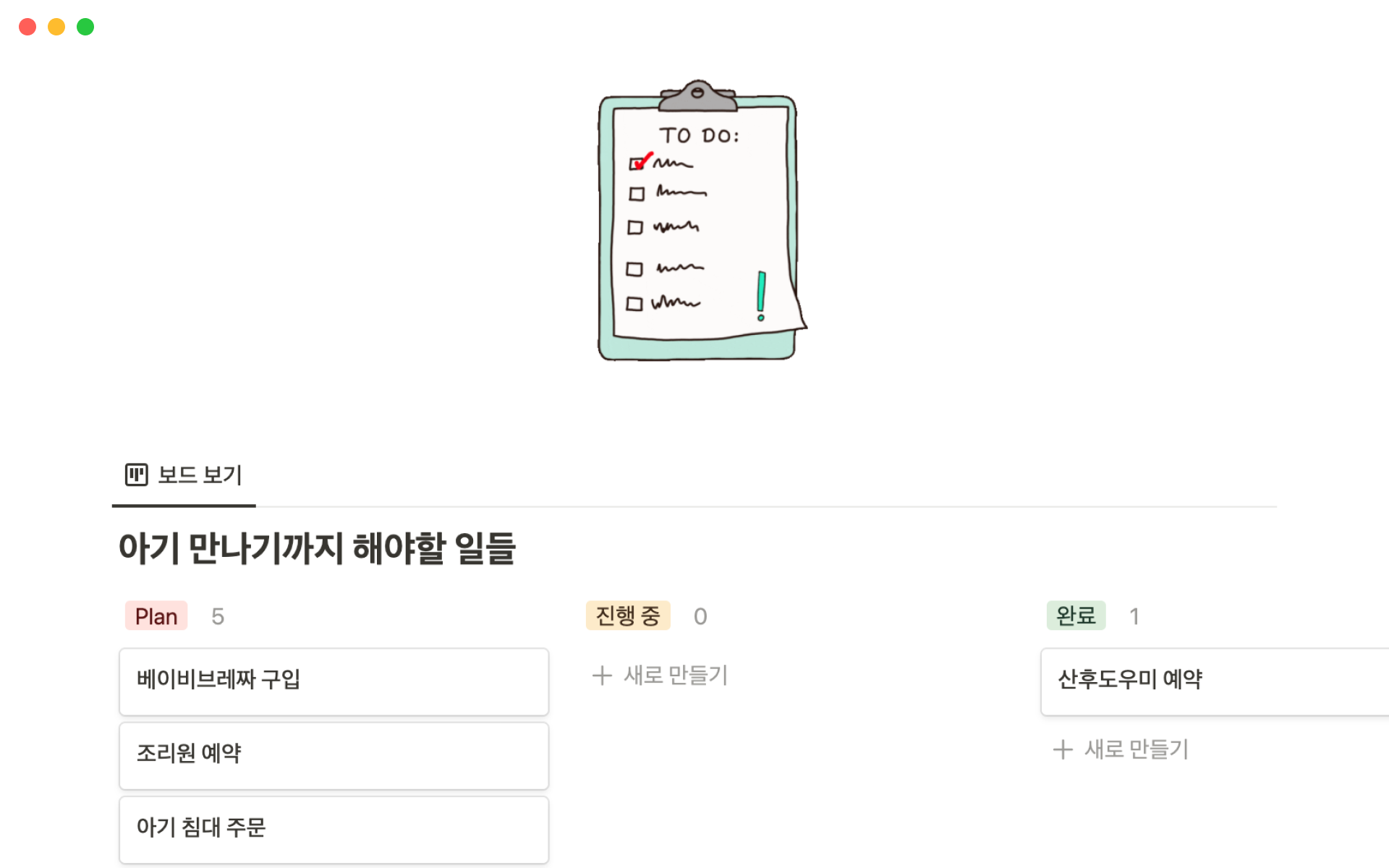Click the board view icon

136,475
